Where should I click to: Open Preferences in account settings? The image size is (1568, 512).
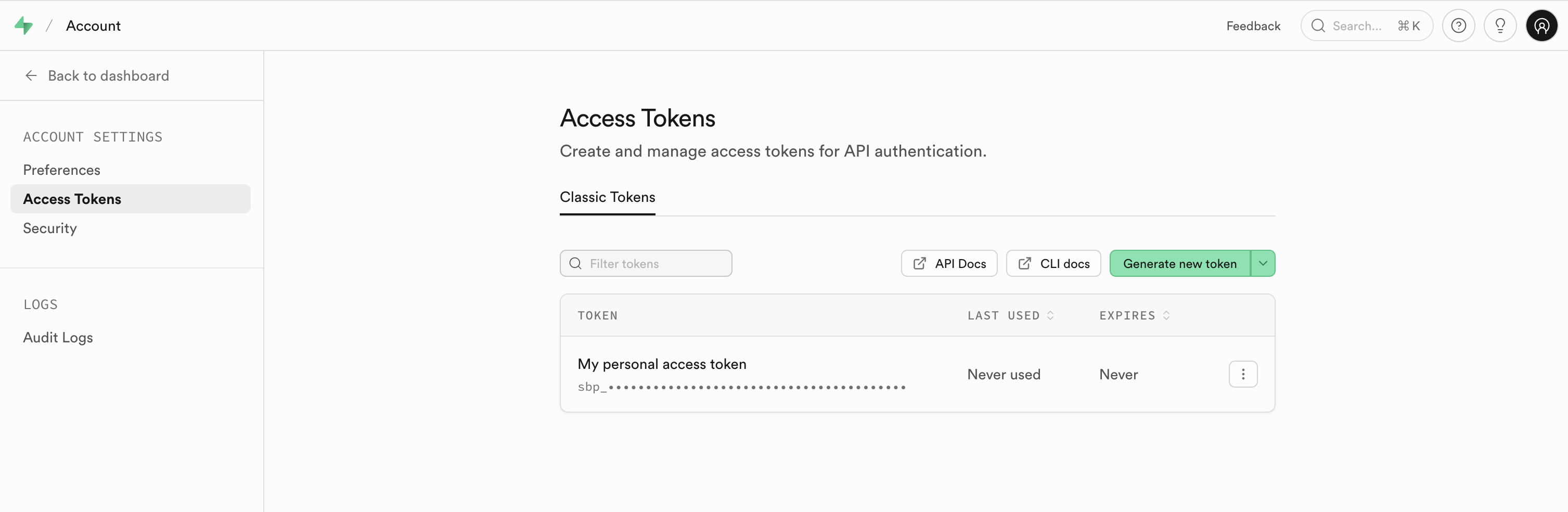pos(61,170)
